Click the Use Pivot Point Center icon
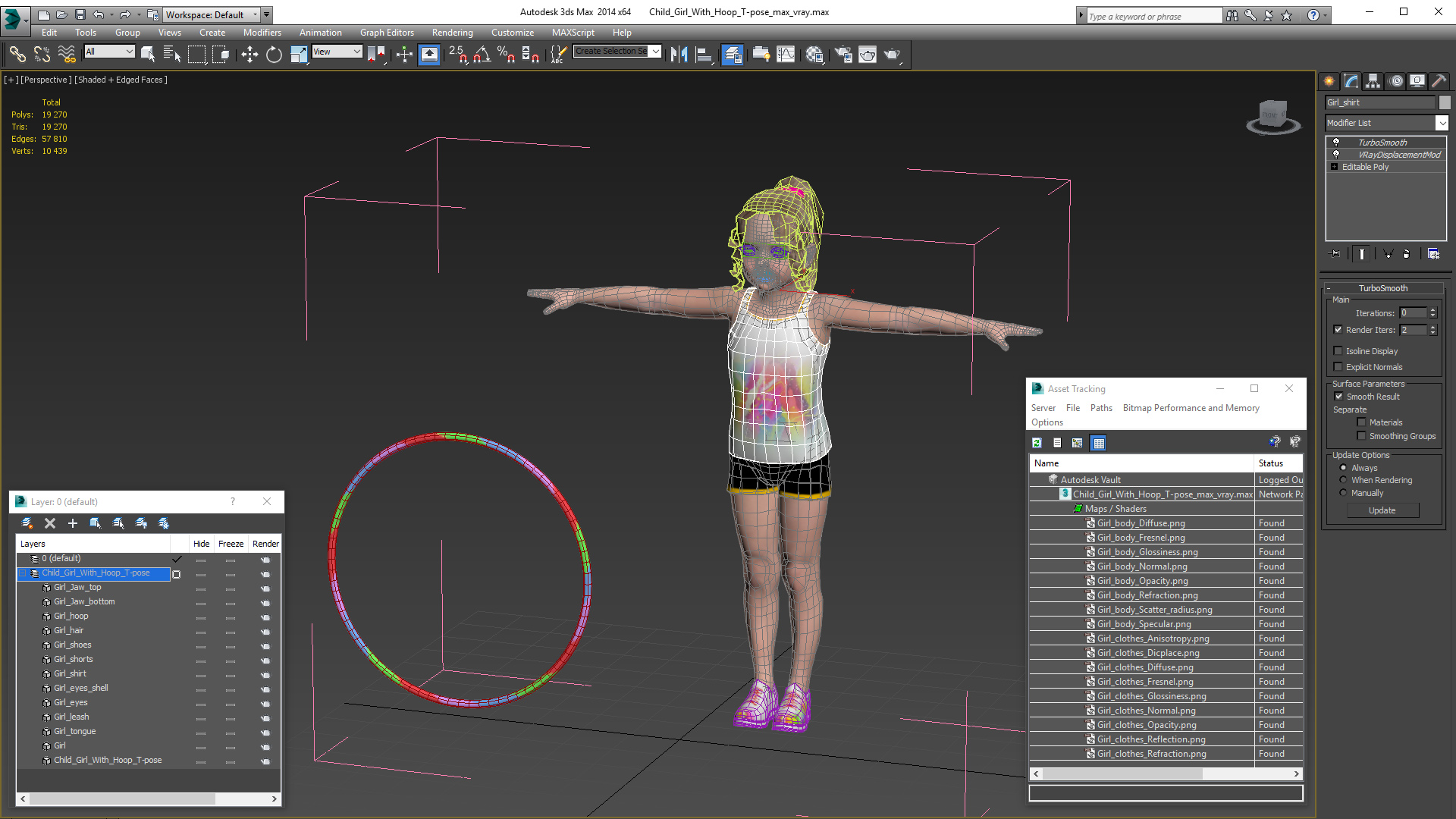The height and width of the screenshot is (819, 1456). click(x=376, y=54)
